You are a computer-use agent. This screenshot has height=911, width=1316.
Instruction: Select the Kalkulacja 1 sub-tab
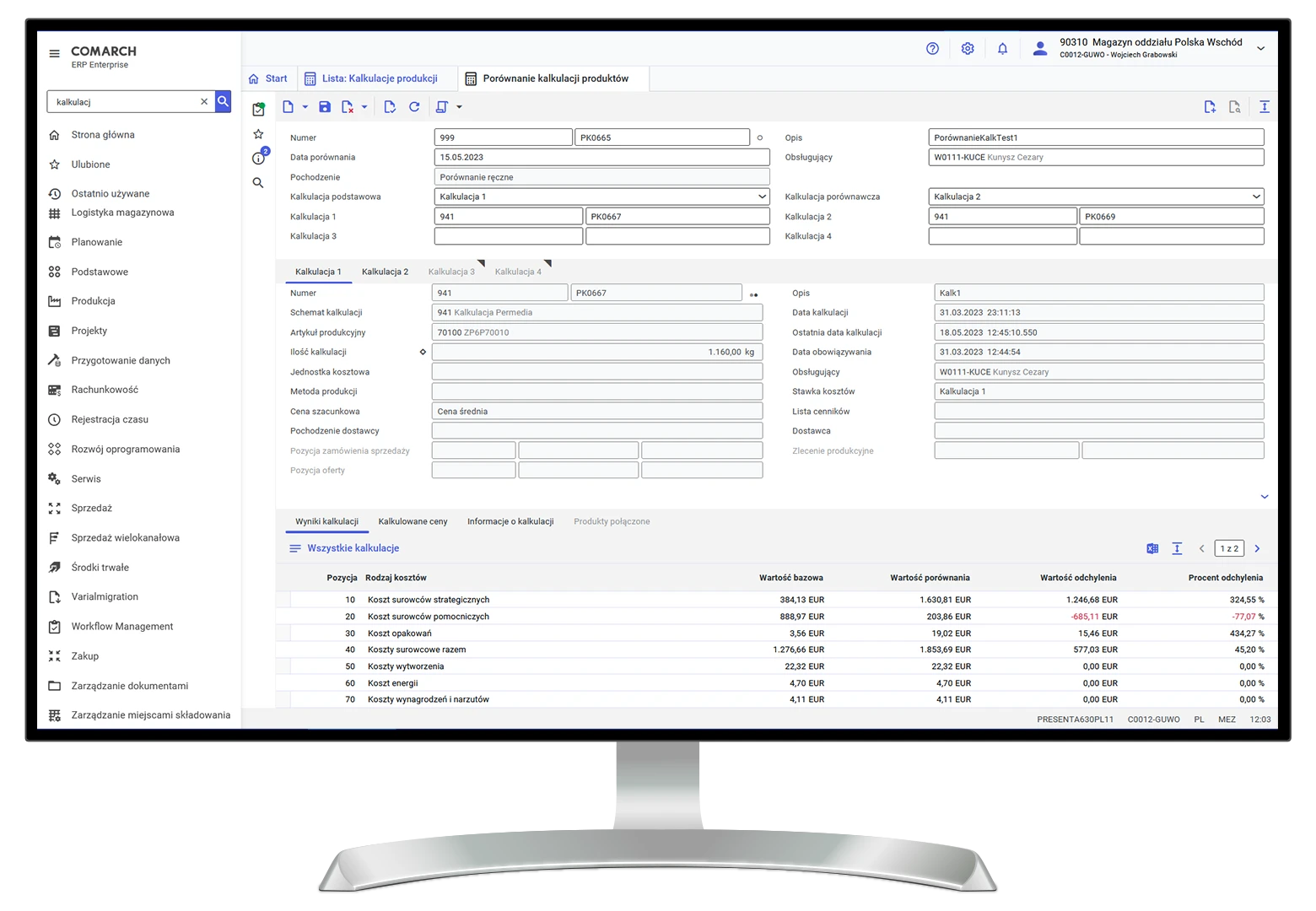[318, 272]
